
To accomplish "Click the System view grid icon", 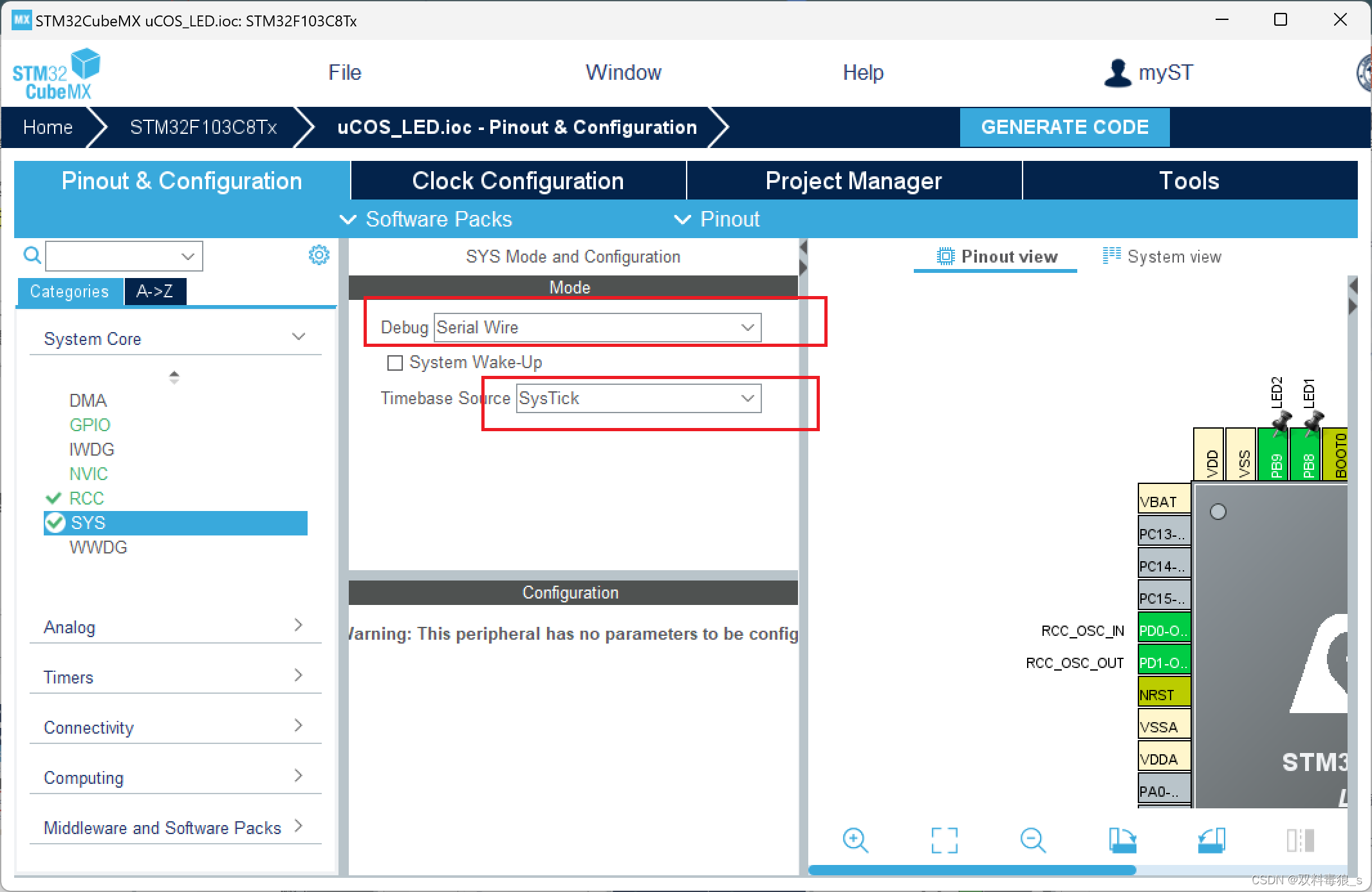I will pos(1111,256).
